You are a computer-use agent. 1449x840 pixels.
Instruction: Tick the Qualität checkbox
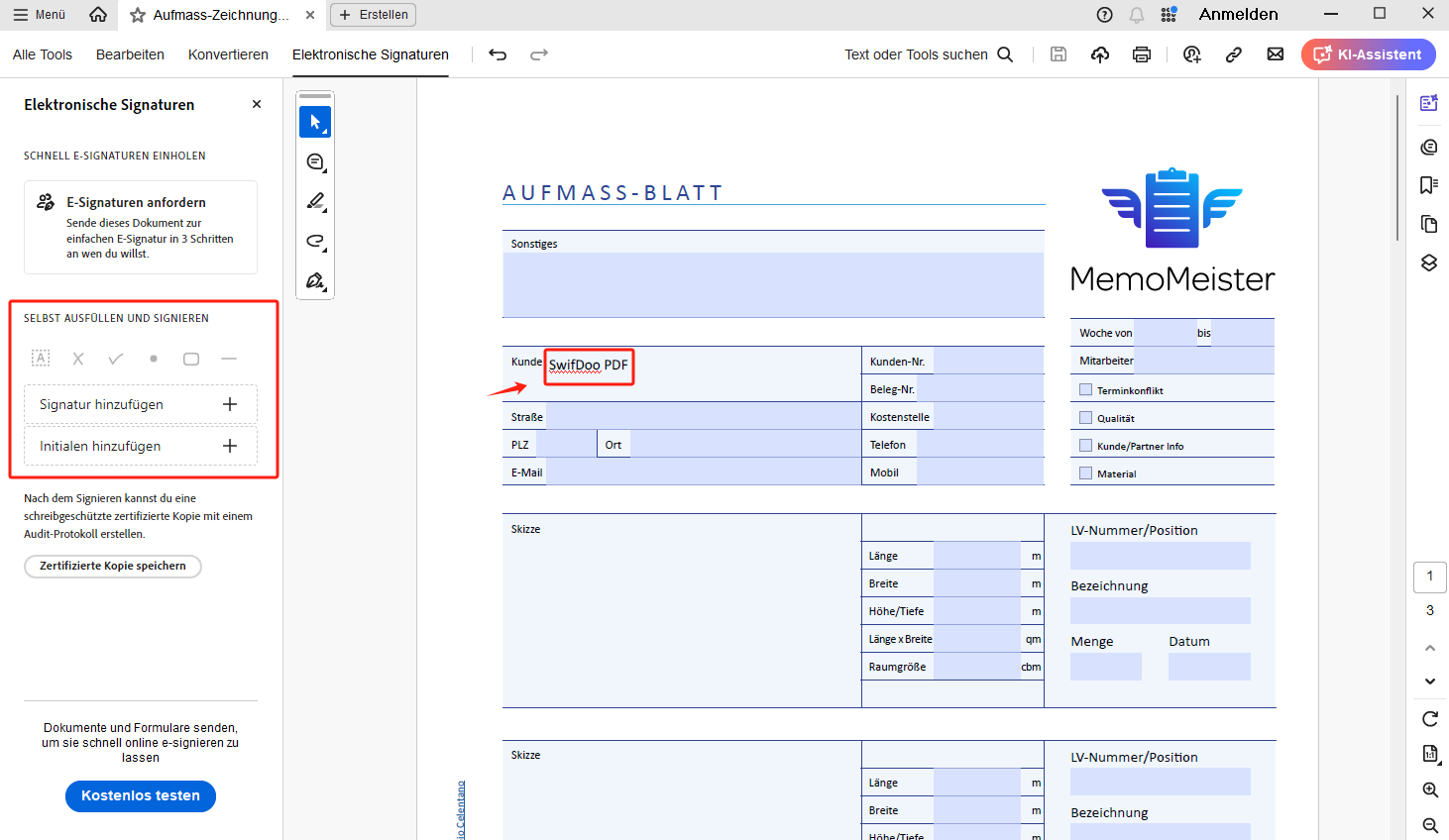point(1085,417)
